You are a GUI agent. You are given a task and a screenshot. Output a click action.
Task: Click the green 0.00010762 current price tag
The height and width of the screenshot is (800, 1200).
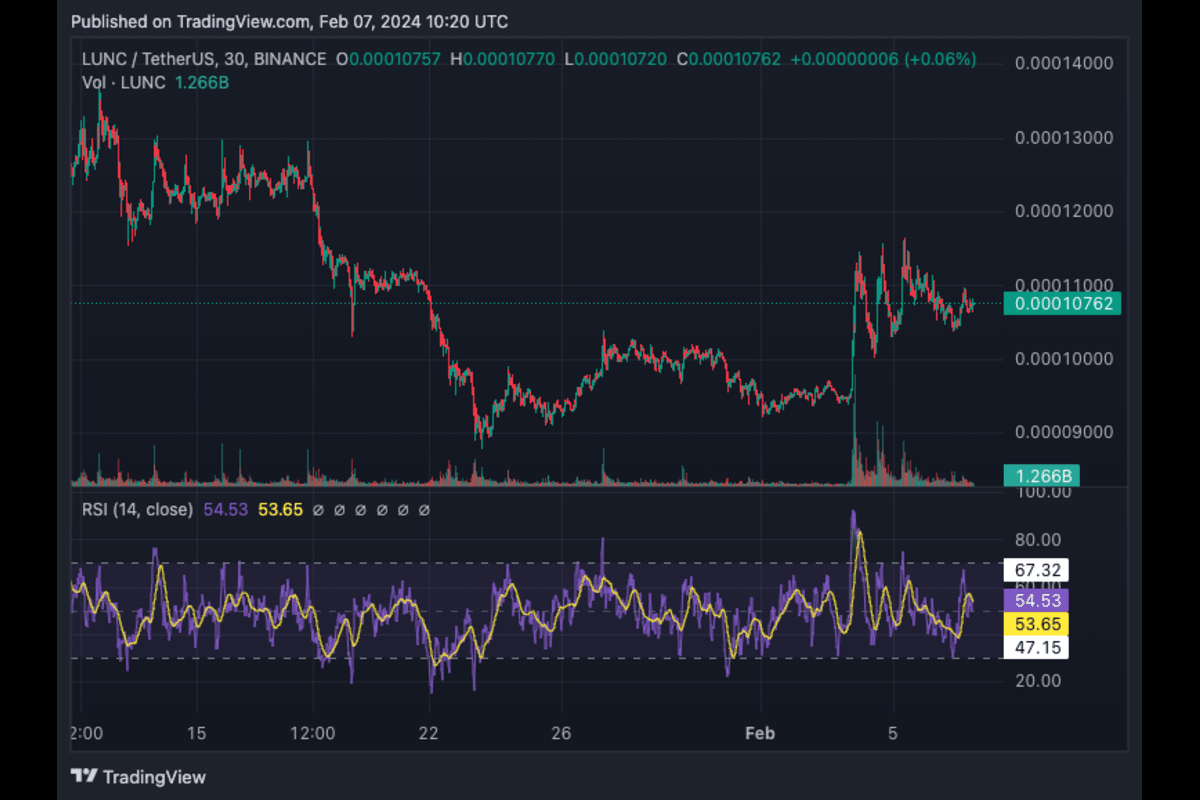(1064, 304)
